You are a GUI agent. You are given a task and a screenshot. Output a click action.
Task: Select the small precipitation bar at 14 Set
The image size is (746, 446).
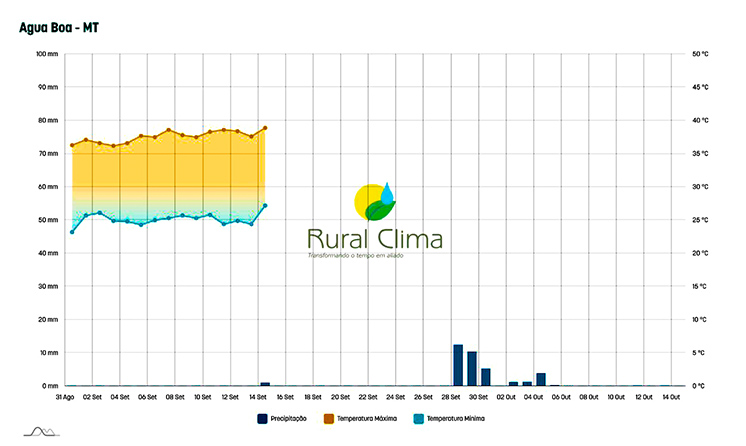pyautogui.click(x=265, y=383)
